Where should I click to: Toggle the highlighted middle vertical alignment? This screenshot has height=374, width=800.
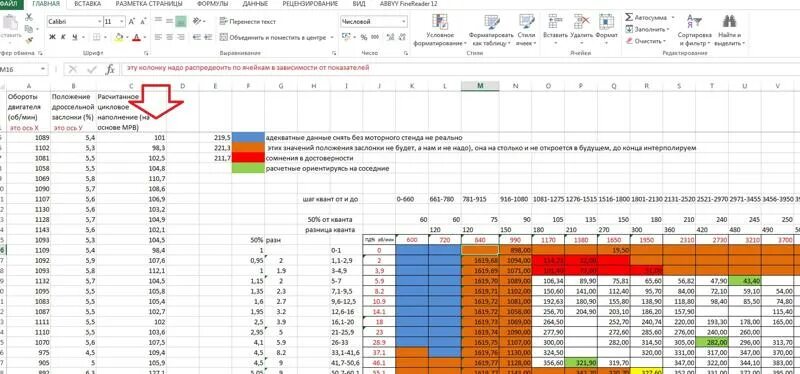click(x=181, y=21)
